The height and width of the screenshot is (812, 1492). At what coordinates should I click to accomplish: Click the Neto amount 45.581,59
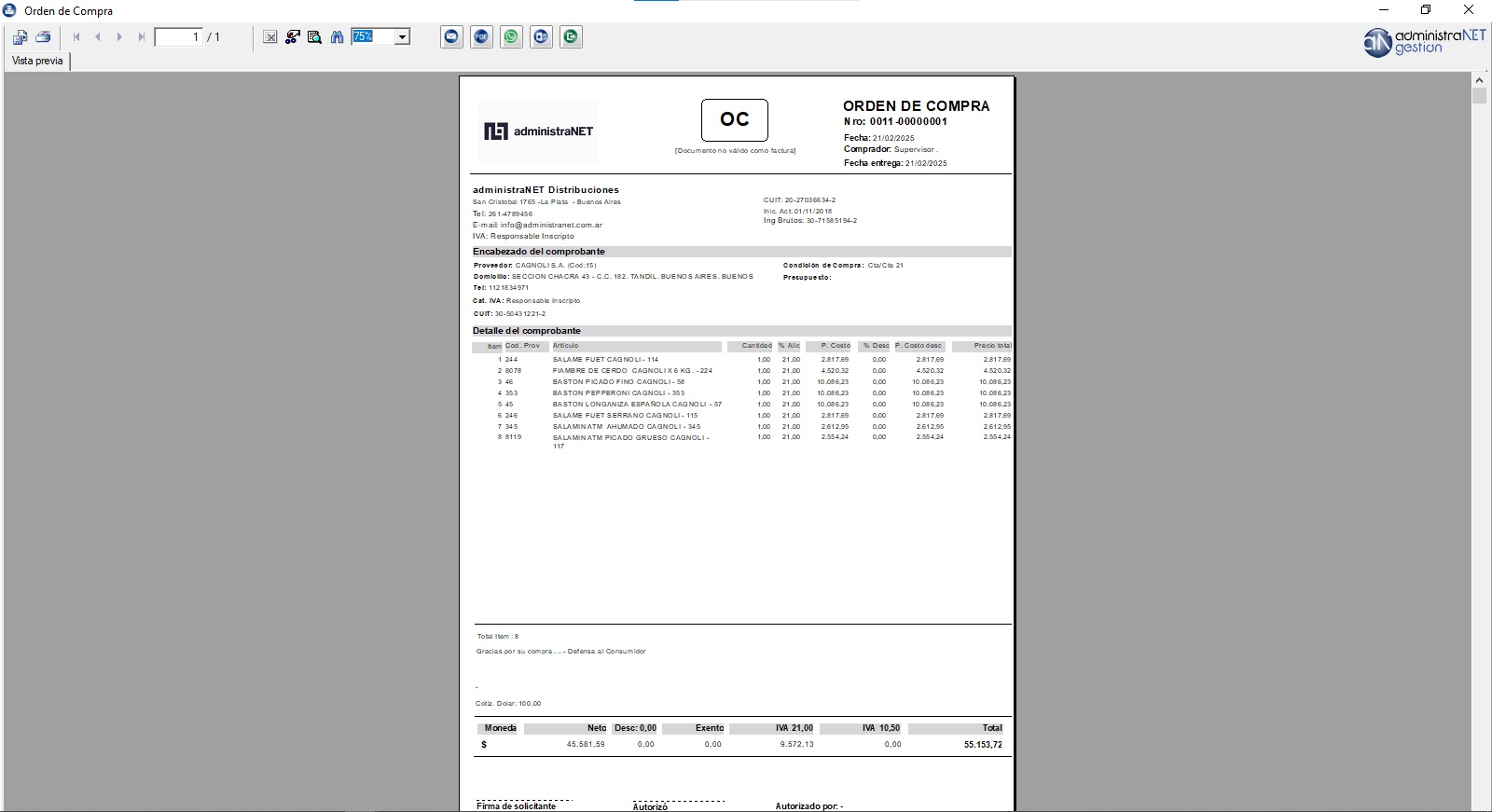pos(586,745)
